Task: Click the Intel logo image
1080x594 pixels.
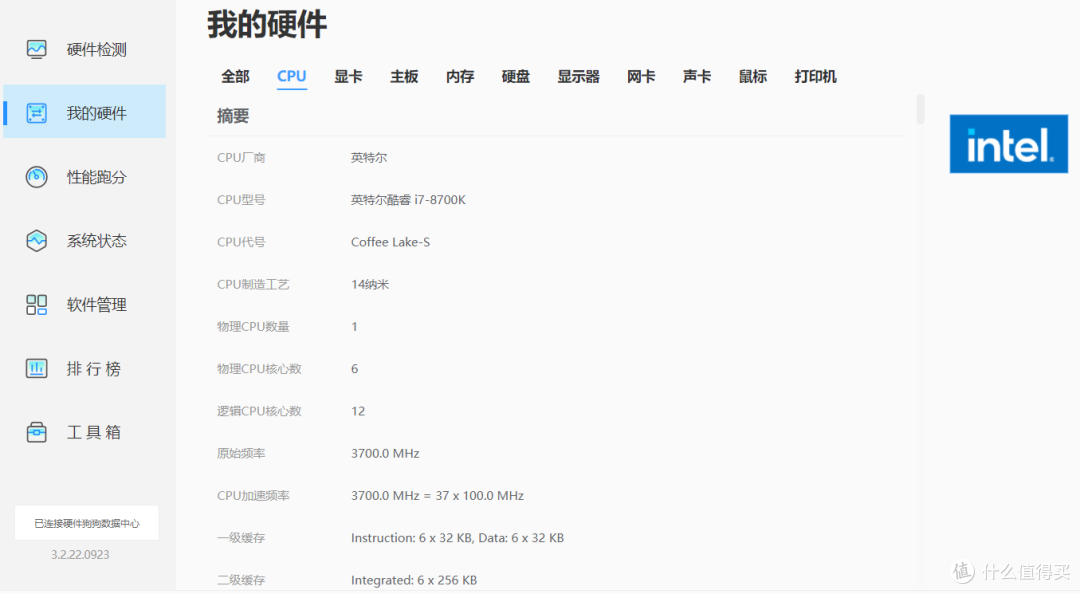Action: tap(1008, 143)
